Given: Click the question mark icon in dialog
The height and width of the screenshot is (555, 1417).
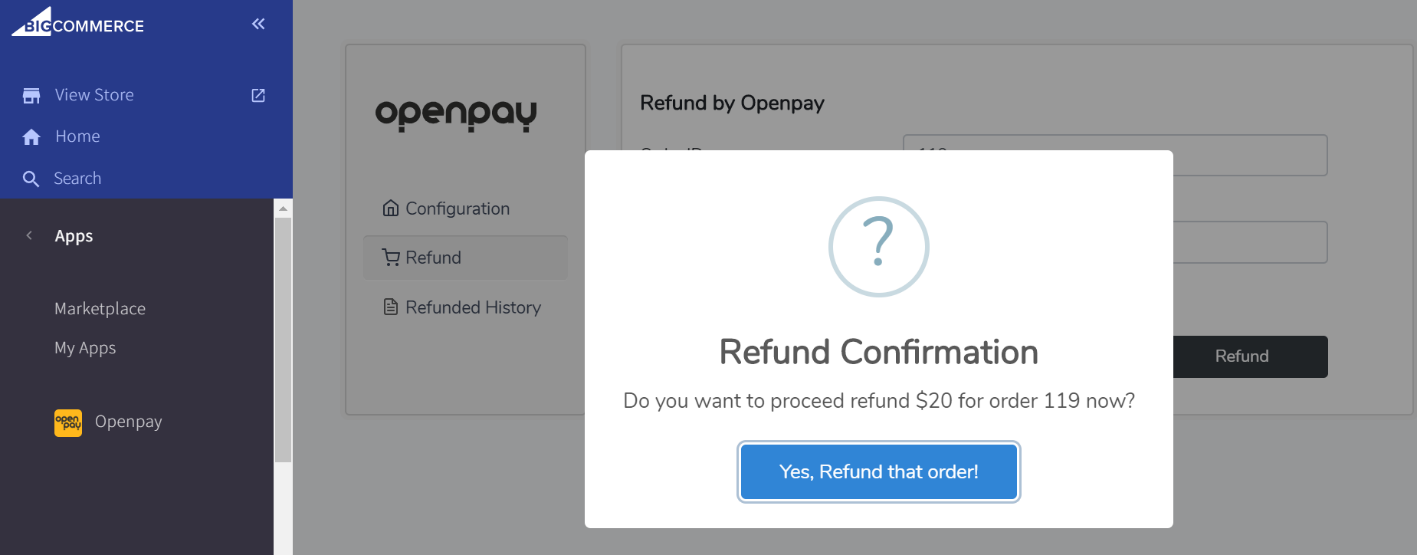Looking at the screenshot, I should (878, 246).
